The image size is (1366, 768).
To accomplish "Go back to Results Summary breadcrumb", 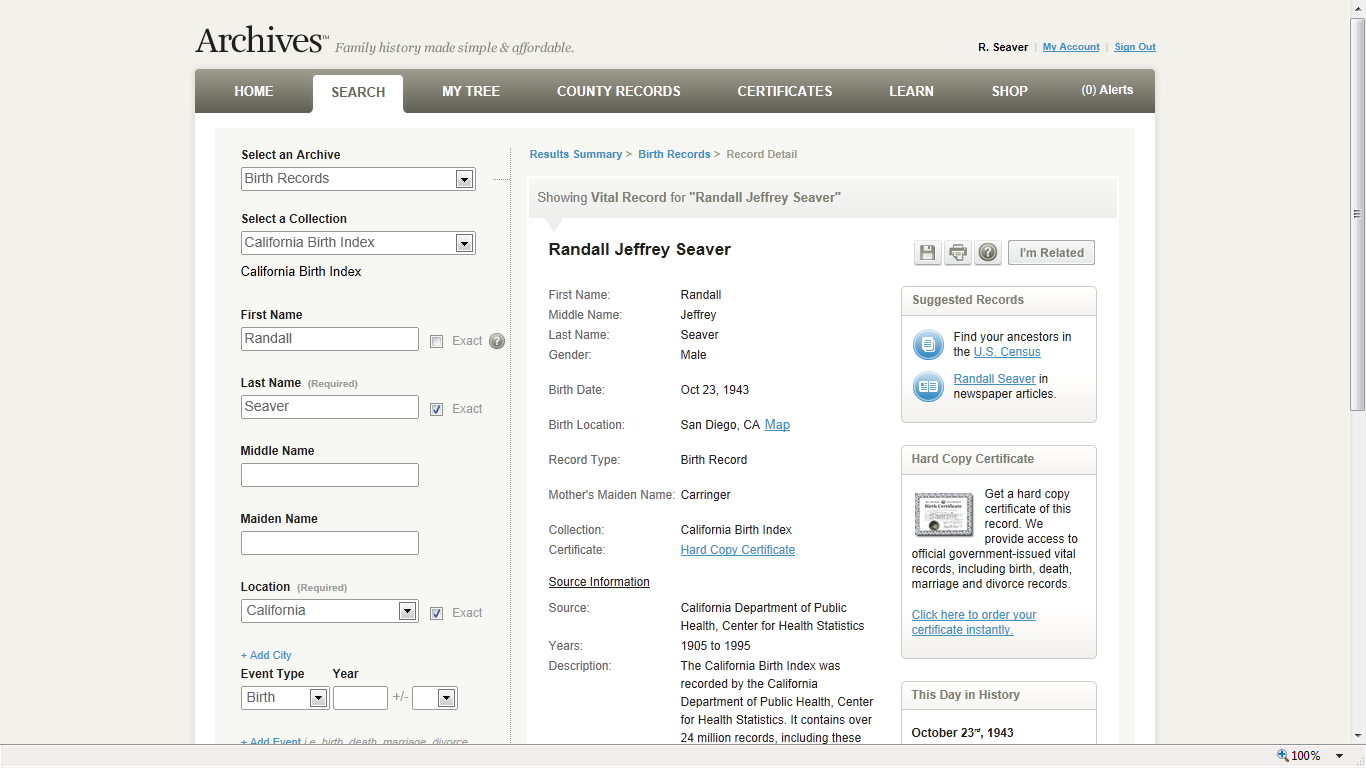I will 576,154.
